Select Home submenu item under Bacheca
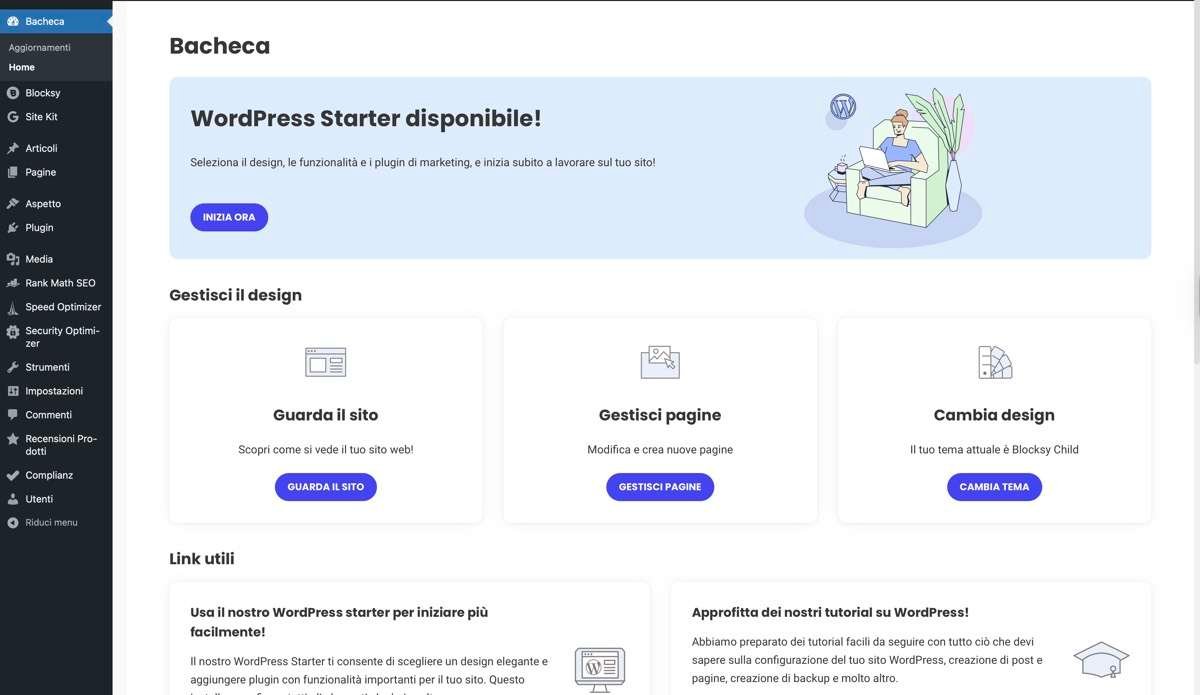 (22, 67)
